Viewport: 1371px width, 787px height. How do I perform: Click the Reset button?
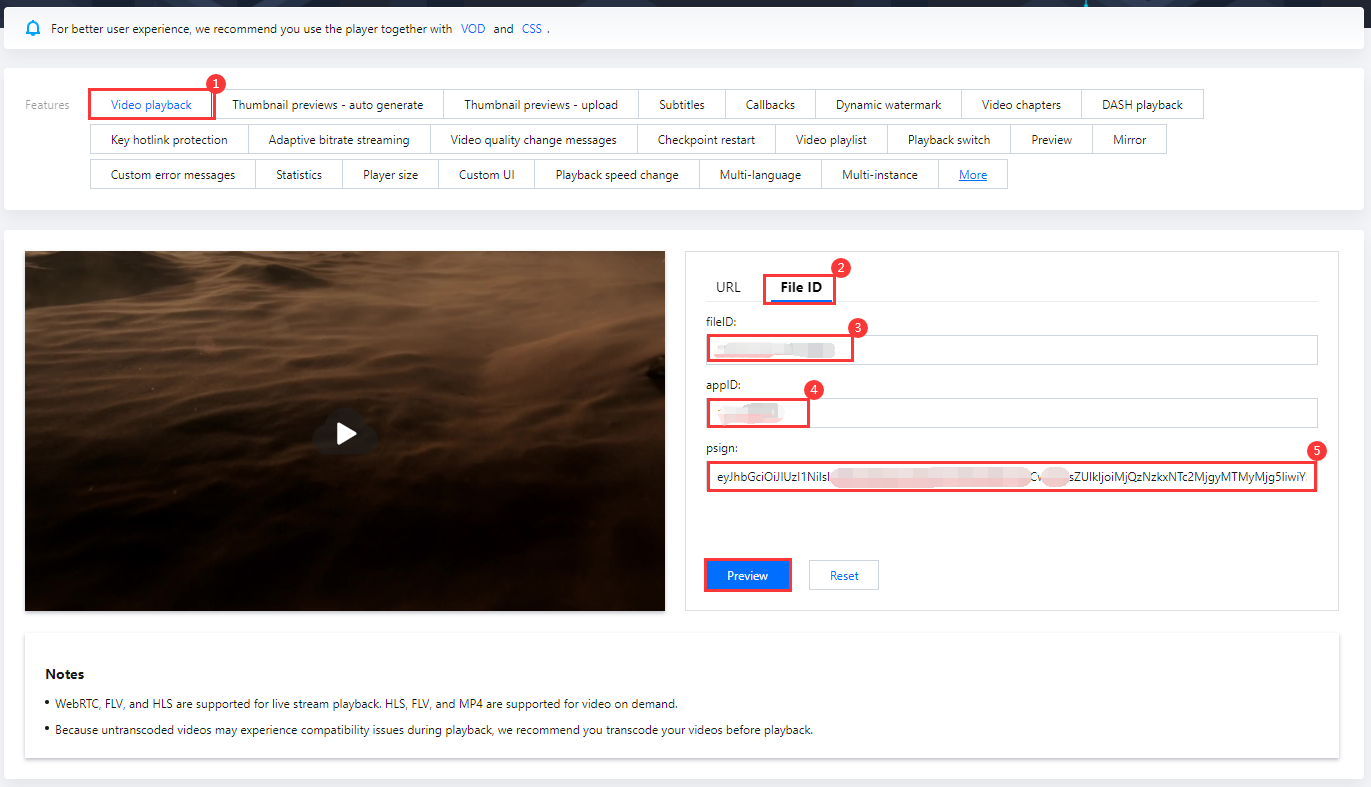(843, 575)
